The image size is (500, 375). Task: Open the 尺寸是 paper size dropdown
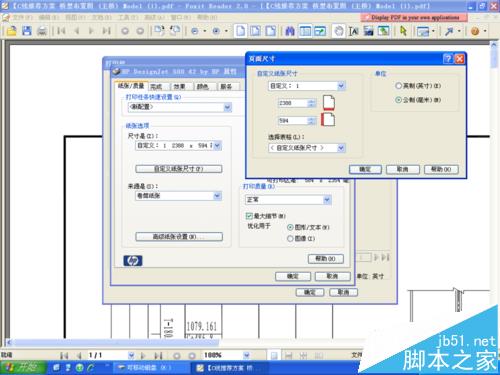tap(217, 146)
